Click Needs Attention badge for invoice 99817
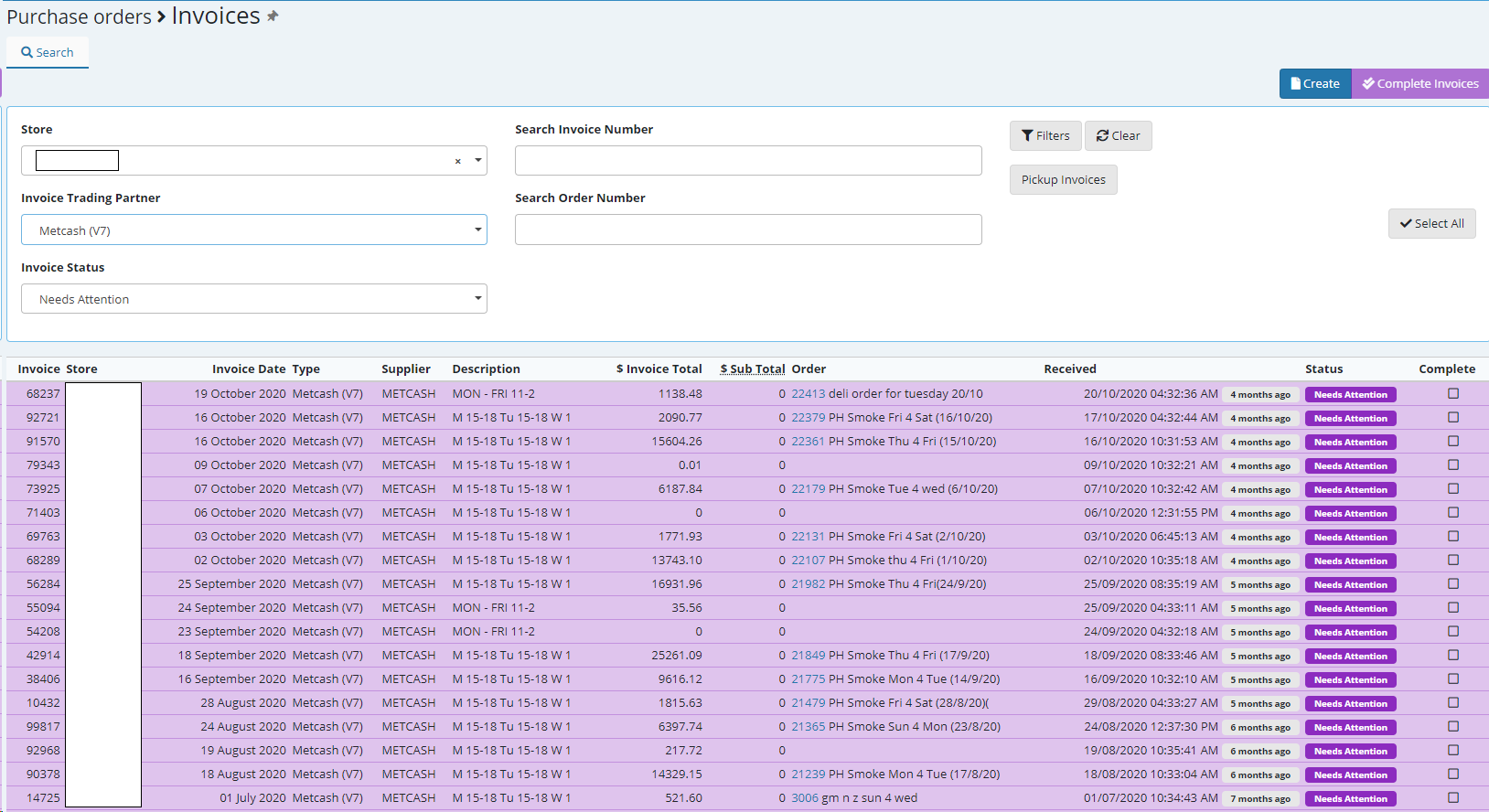The image size is (1489, 812). (1351, 728)
